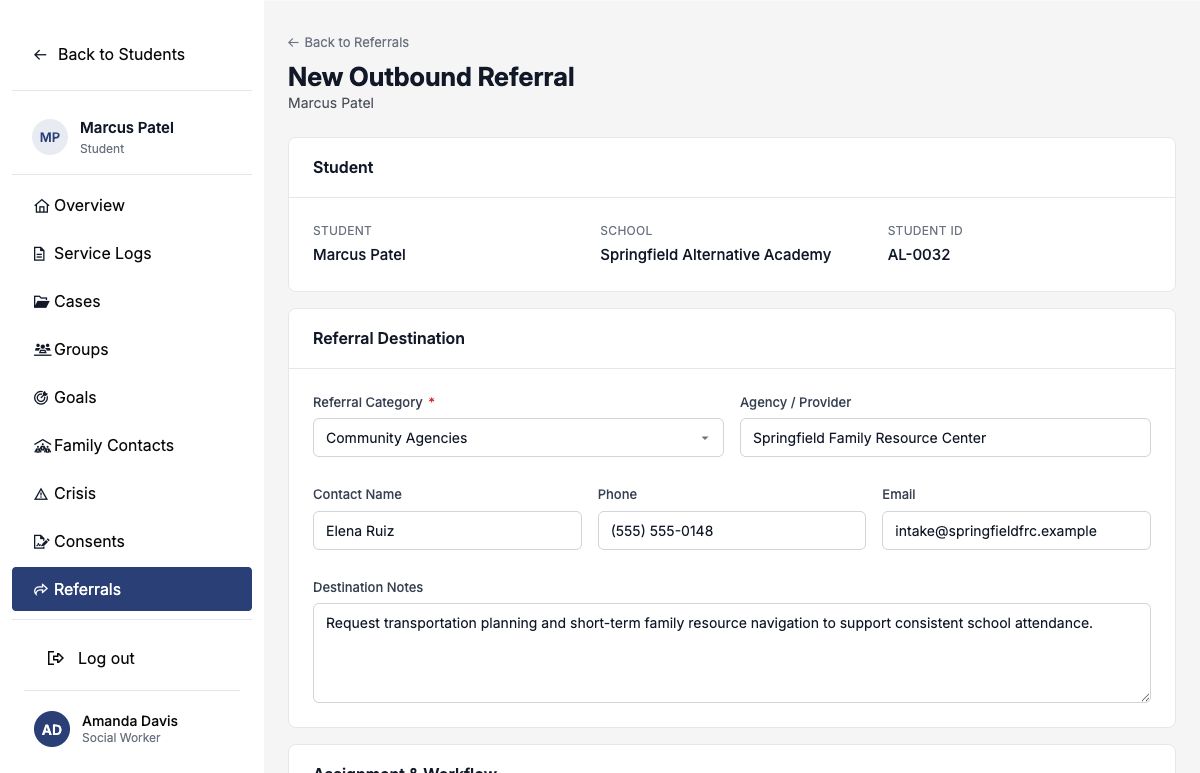Click the Referral Category dropdown arrow
This screenshot has width=1200, height=773.
tap(705, 438)
